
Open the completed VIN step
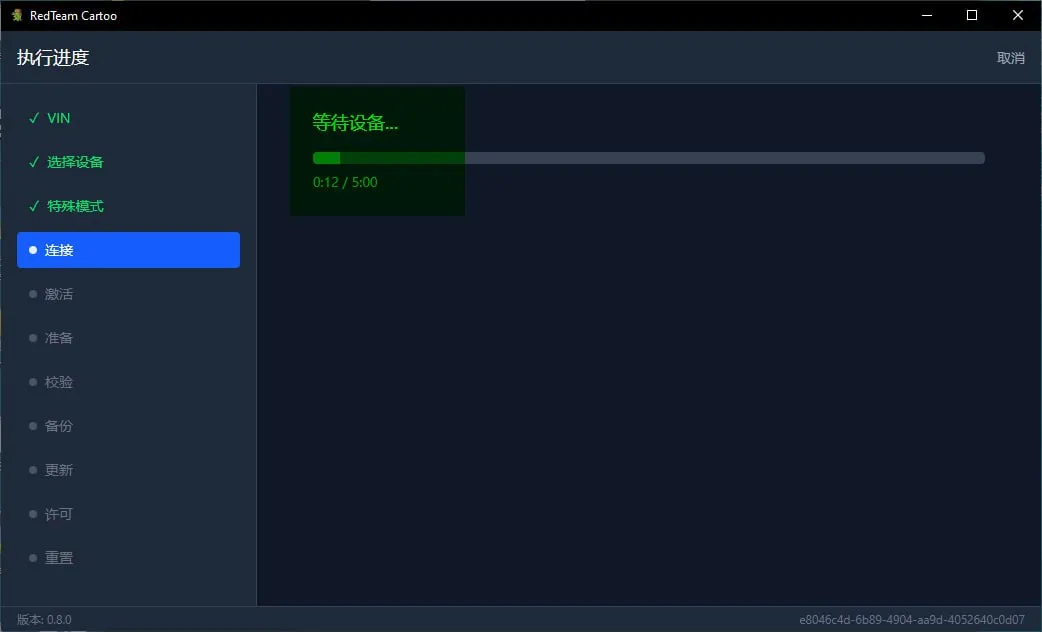(128, 118)
